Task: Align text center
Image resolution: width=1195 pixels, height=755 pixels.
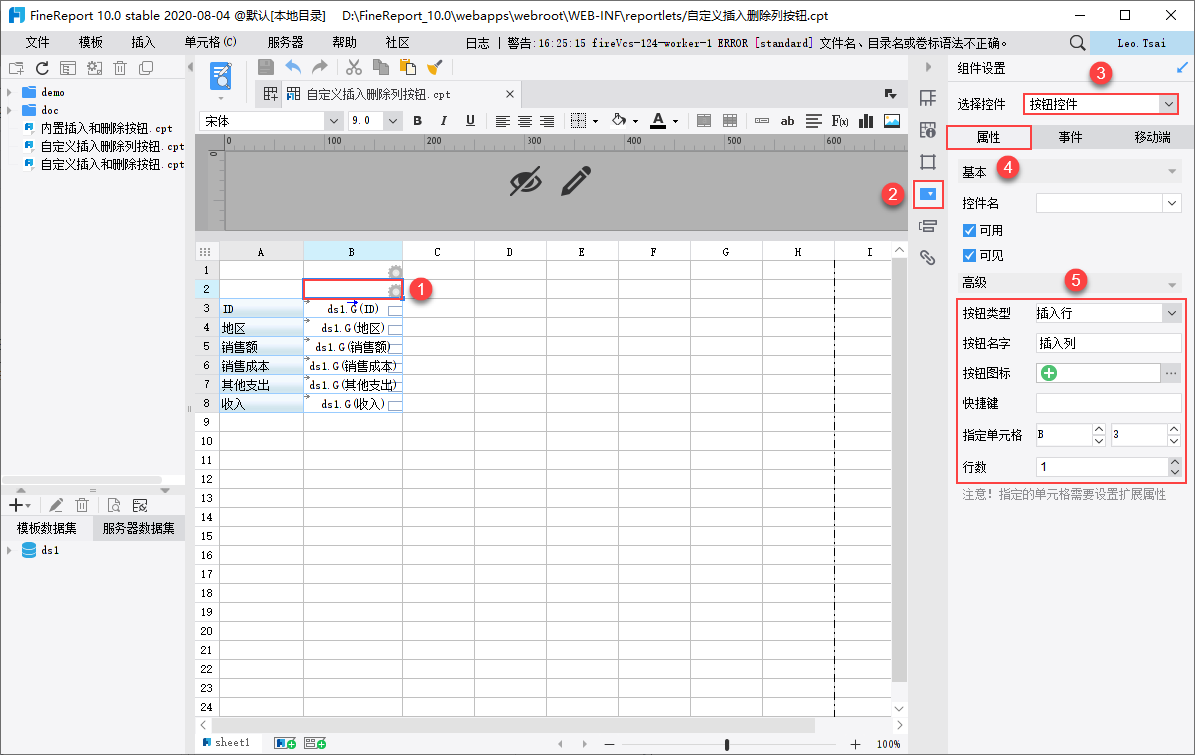Action: click(525, 121)
